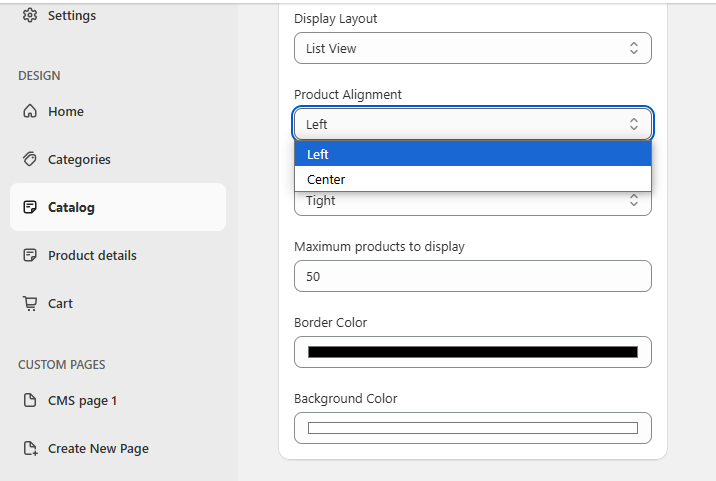Open the dropdown showing Tight

coord(473,203)
